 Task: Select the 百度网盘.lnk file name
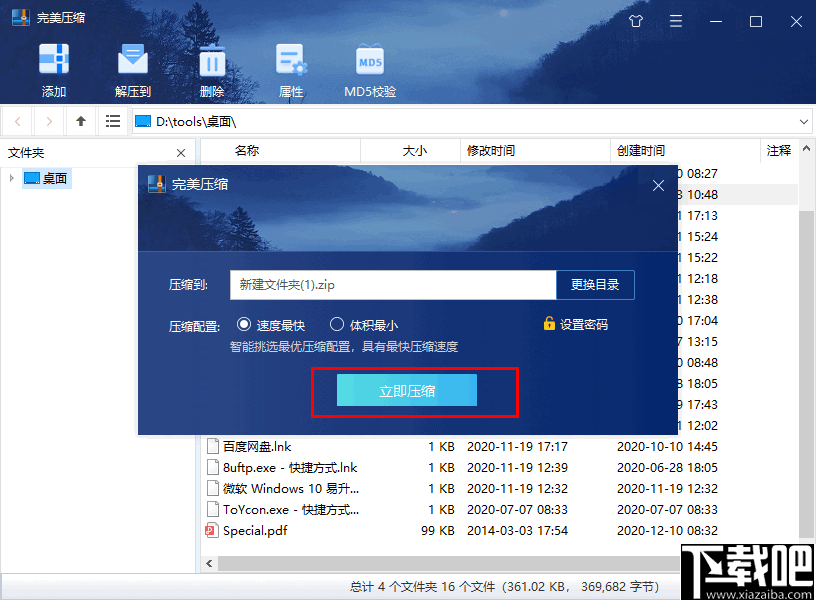pos(257,446)
